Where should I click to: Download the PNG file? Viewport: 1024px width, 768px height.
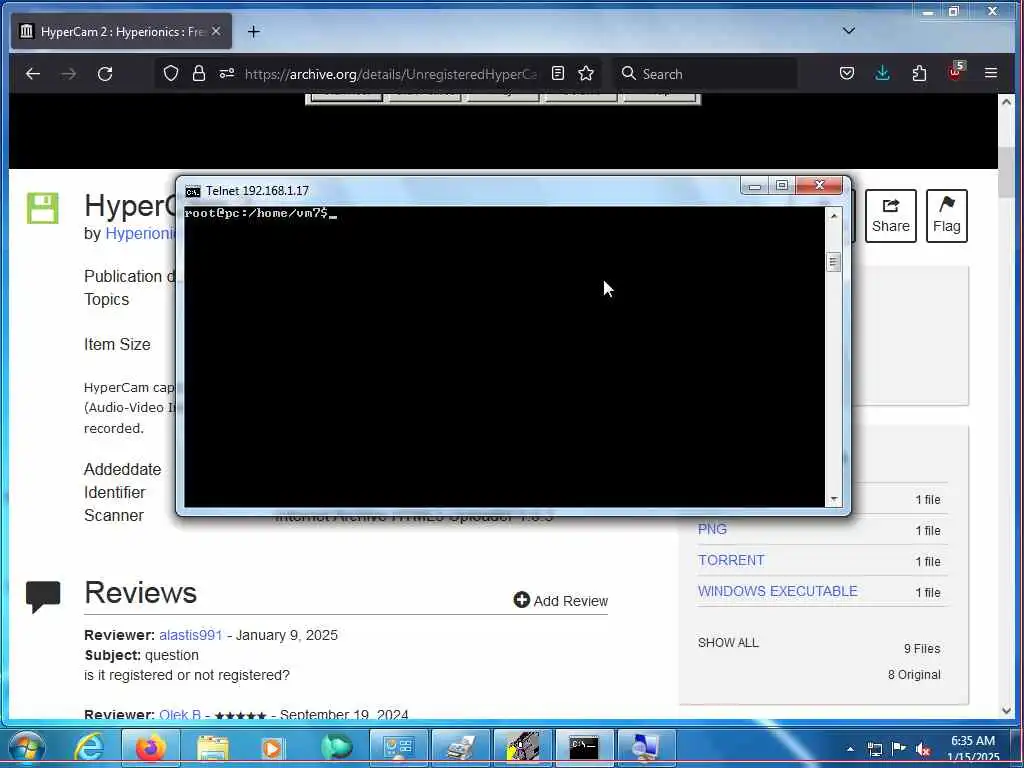click(x=712, y=530)
